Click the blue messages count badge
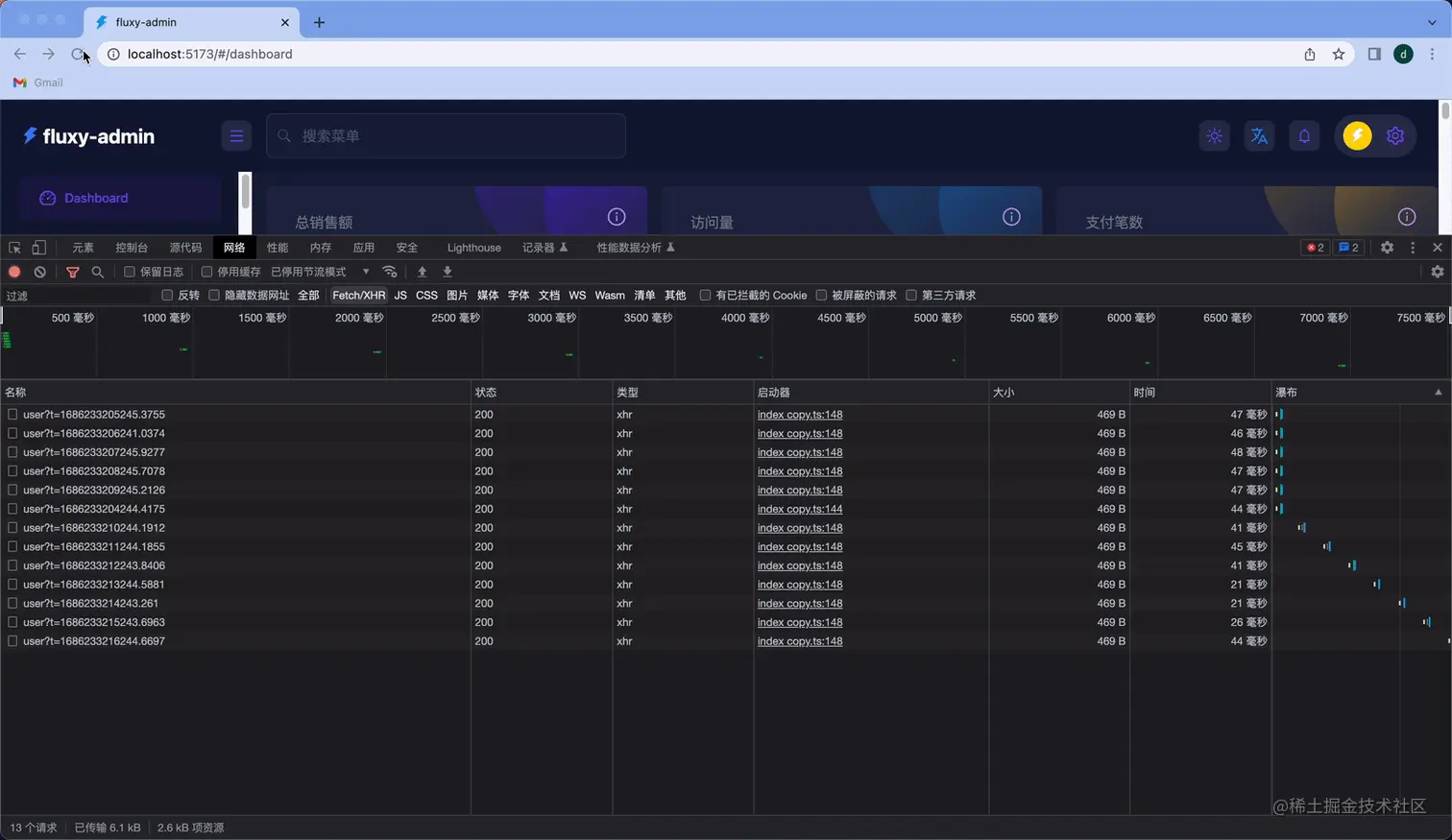This screenshot has height=840, width=1452. [x=1348, y=248]
